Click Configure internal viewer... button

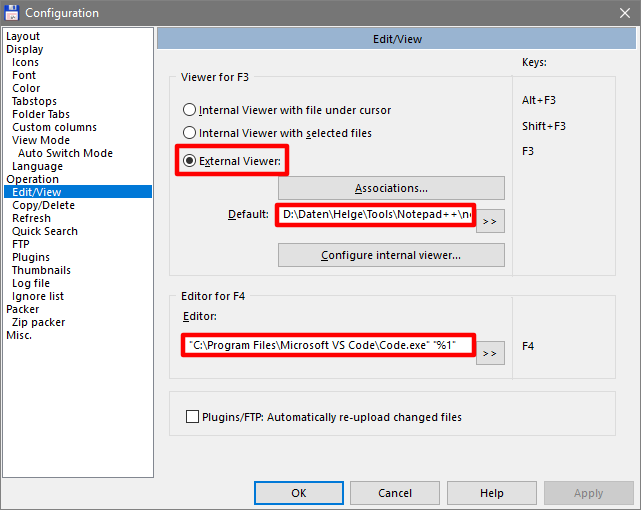pyautogui.click(x=391, y=255)
